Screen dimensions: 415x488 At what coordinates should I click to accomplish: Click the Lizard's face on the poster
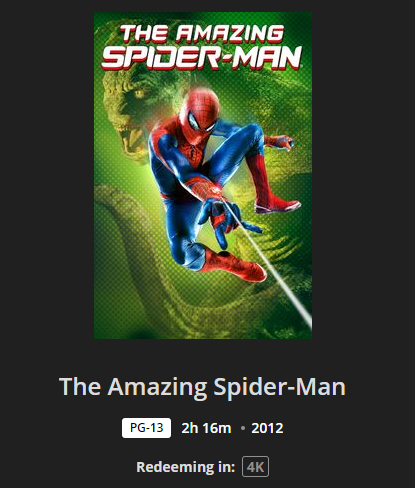pos(127,113)
